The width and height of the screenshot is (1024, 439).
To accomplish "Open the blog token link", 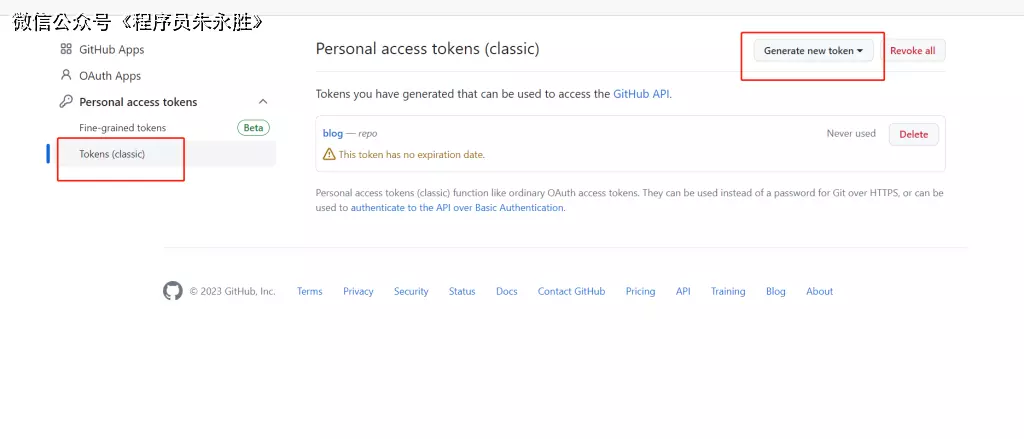I will pyautogui.click(x=333, y=133).
